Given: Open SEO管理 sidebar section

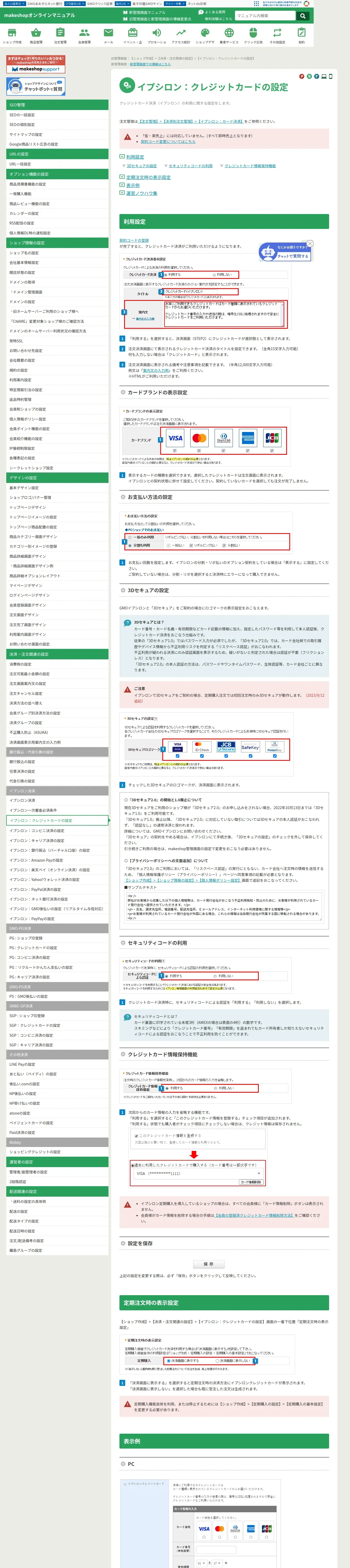Looking at the screenshot, I should click(x=57, y=105).
